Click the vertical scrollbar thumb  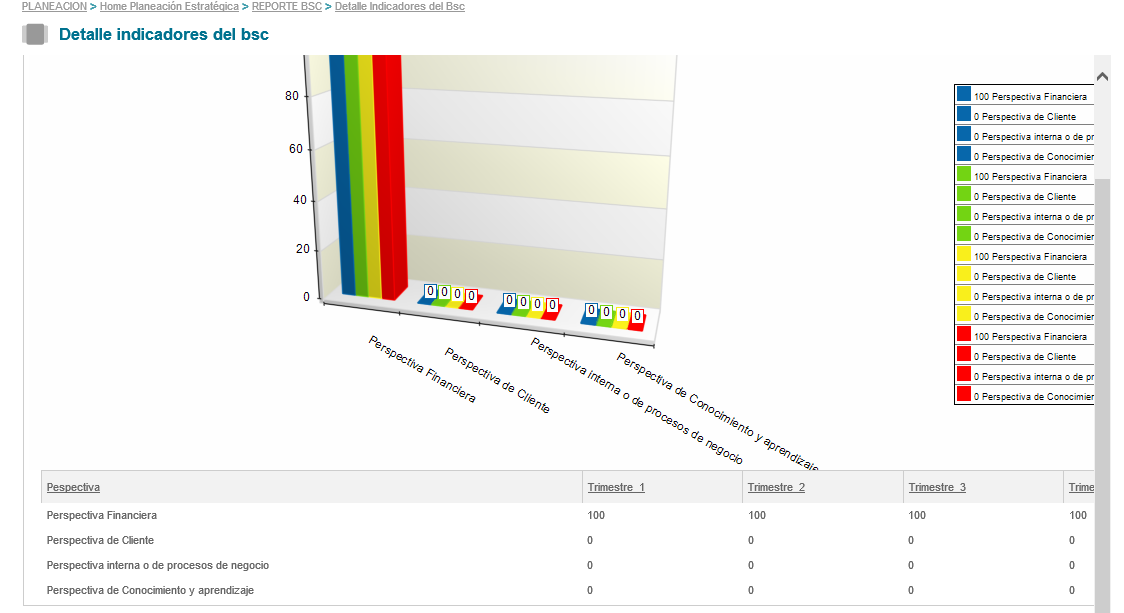coord(1102,400)
